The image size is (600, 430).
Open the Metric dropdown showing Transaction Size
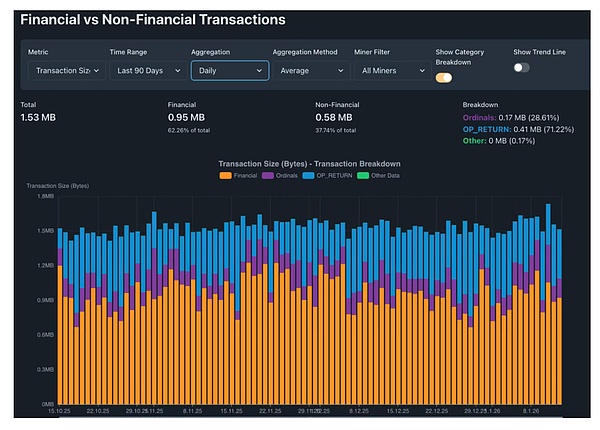click(x=67, y=71)
